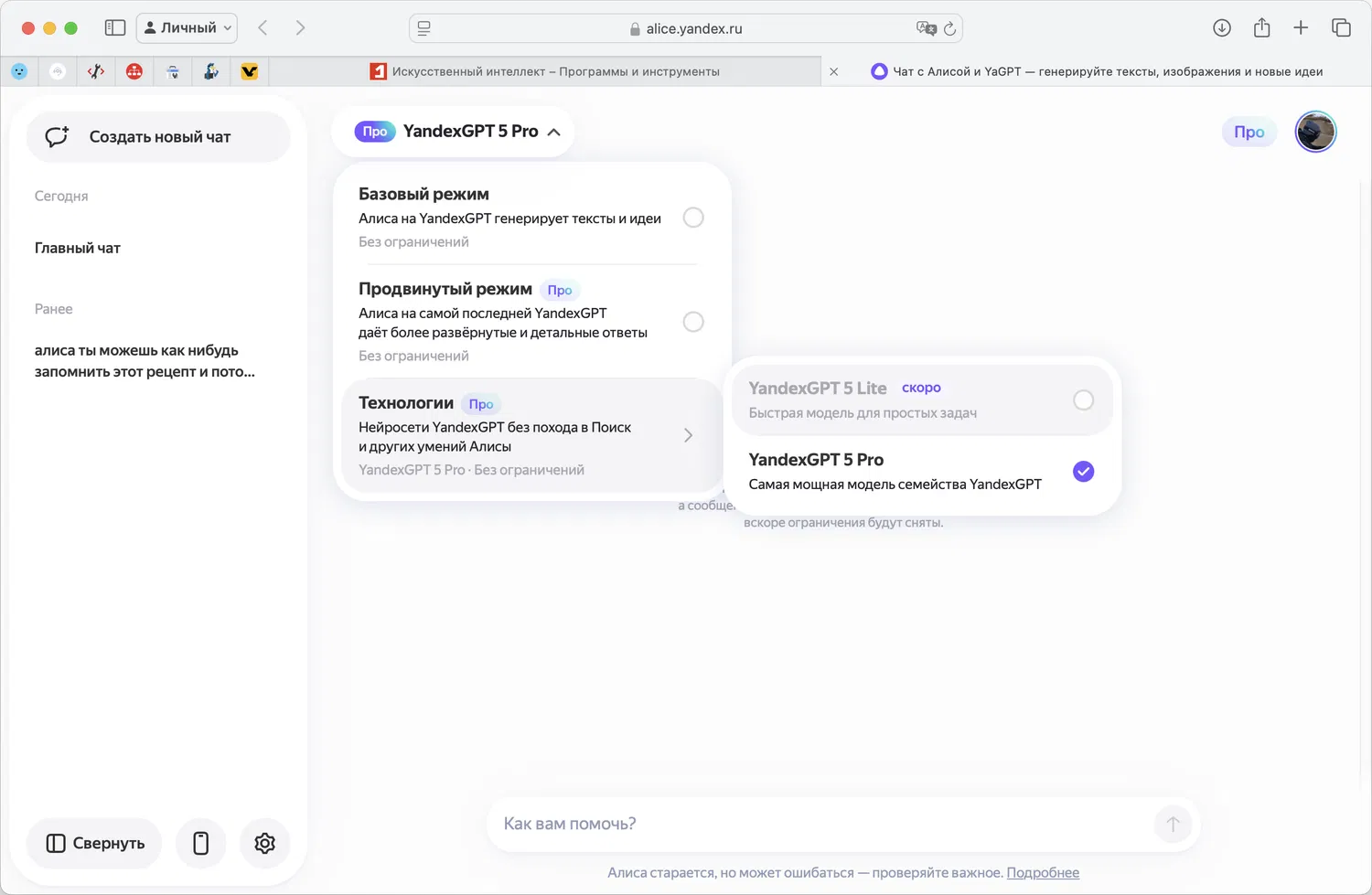
Task: Open the Подробнее link
Action: coord(1043,872)
